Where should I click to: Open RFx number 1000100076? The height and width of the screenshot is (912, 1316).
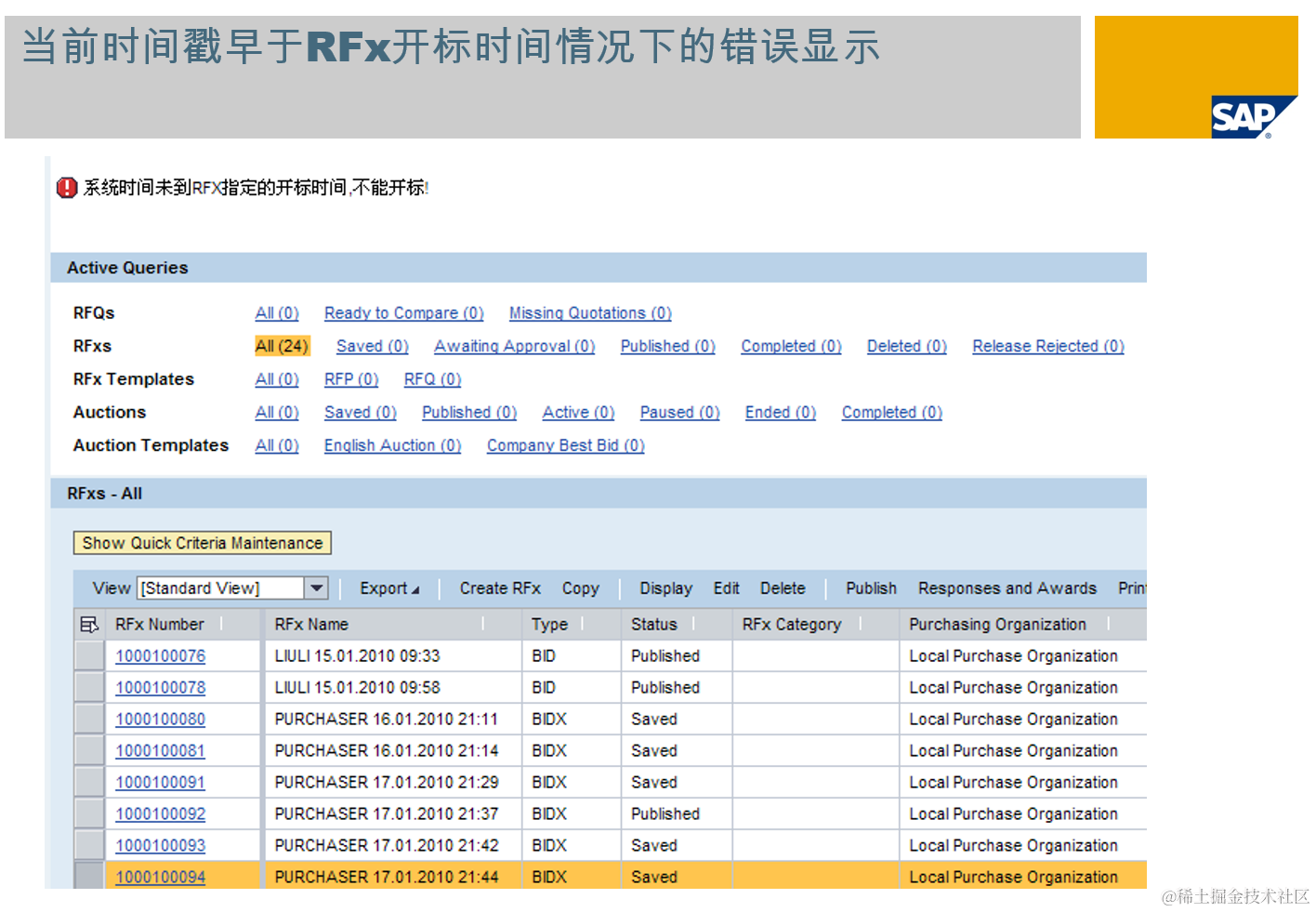[x=161, y=656]
